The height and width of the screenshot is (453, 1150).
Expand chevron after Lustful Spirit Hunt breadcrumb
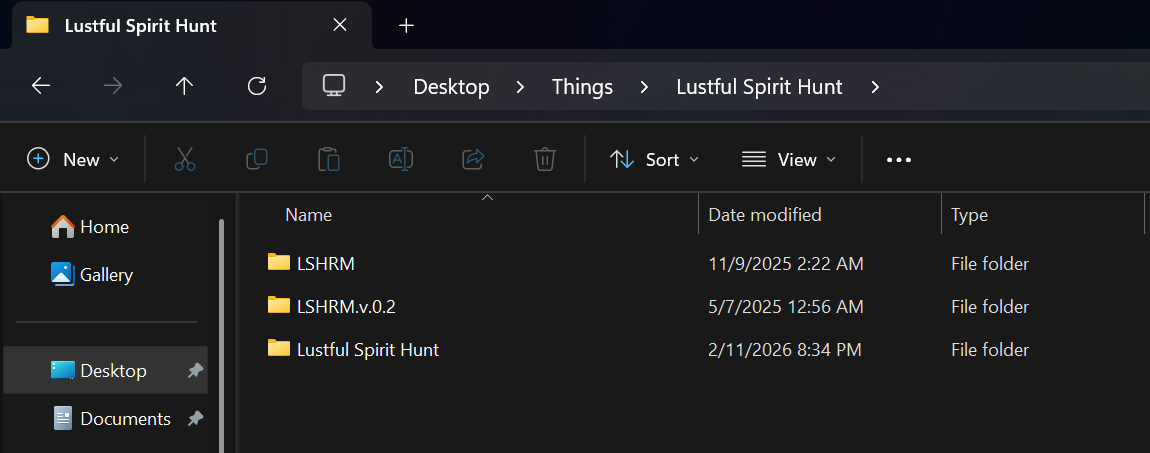pyautogui.click(x=875, y=87)
